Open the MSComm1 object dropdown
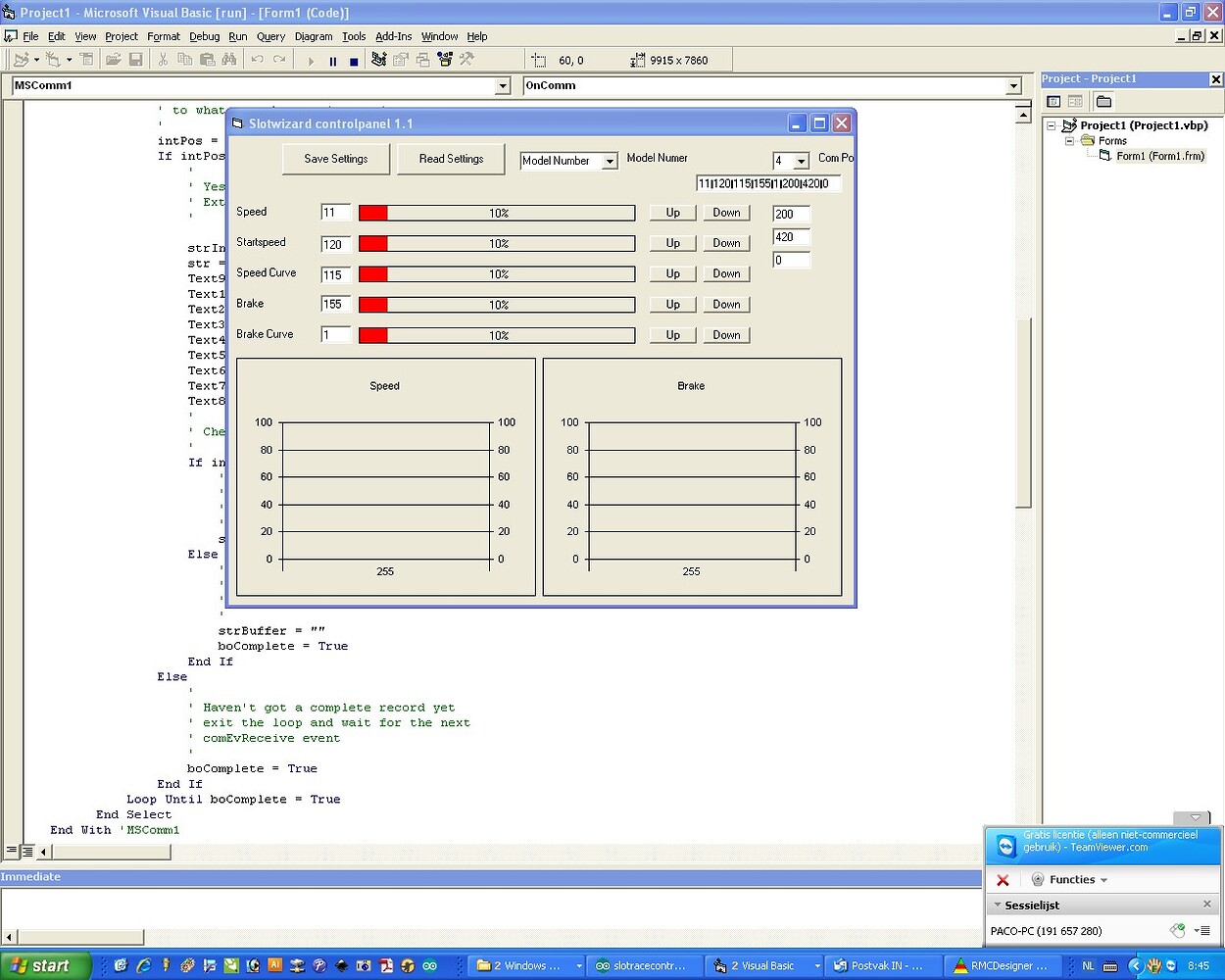1225x980 pixels. (x=503, y=85)
